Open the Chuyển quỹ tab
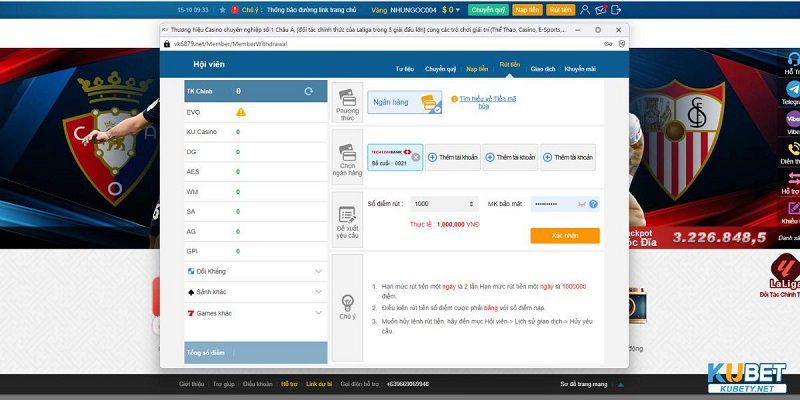 tap(440, 69)
